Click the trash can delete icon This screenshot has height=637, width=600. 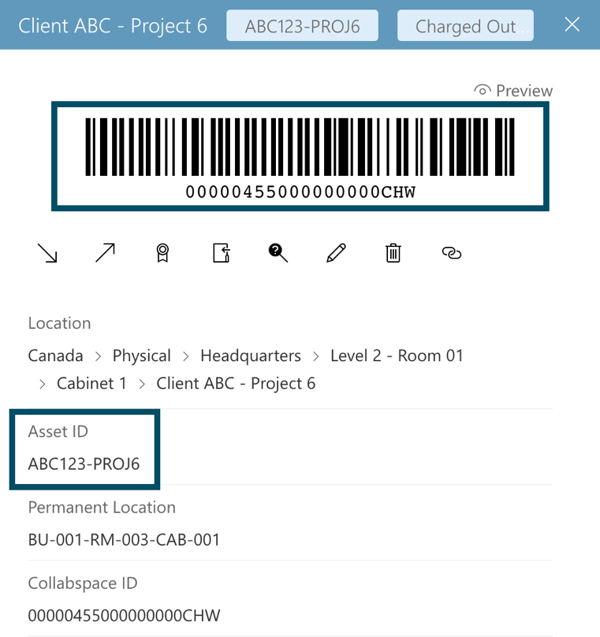[393, 253]
